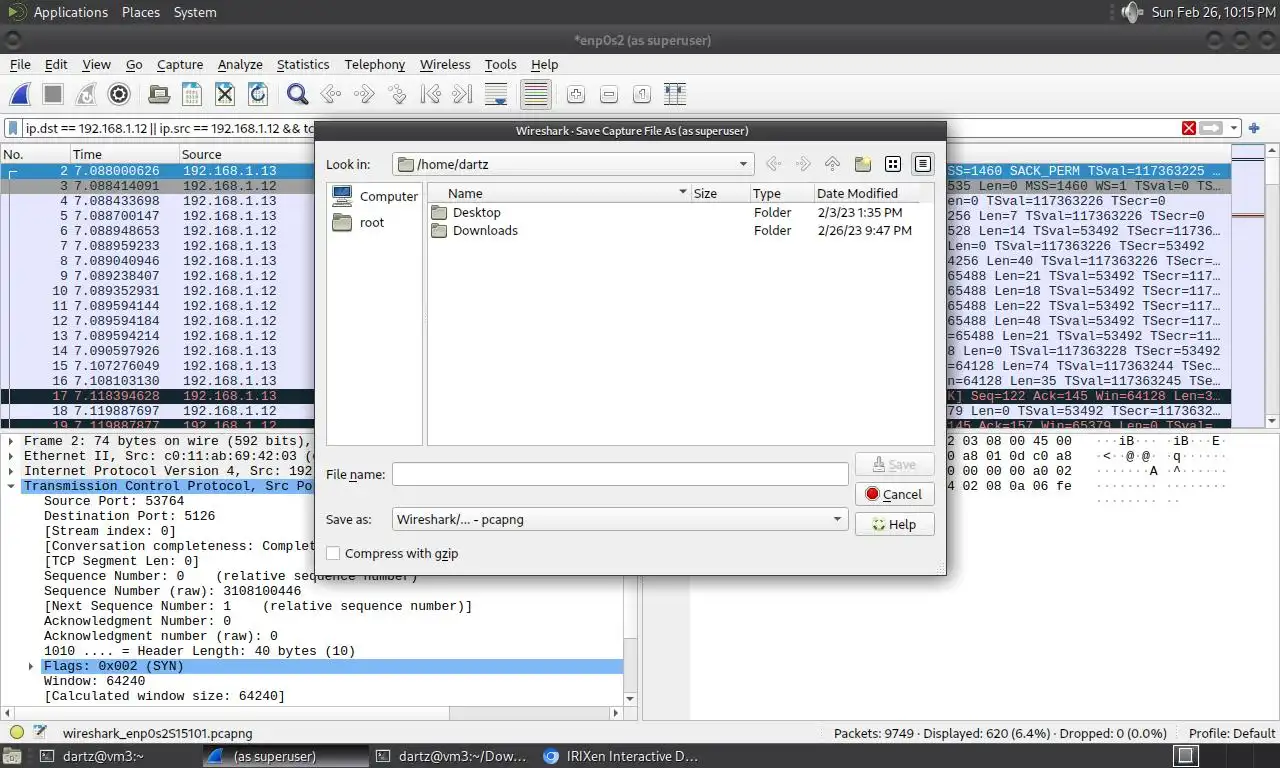1280x768 pixels.
Task: Toggle auto-scroll to last packet during capture
Action: pyautogui.click(x=496, y=94)
